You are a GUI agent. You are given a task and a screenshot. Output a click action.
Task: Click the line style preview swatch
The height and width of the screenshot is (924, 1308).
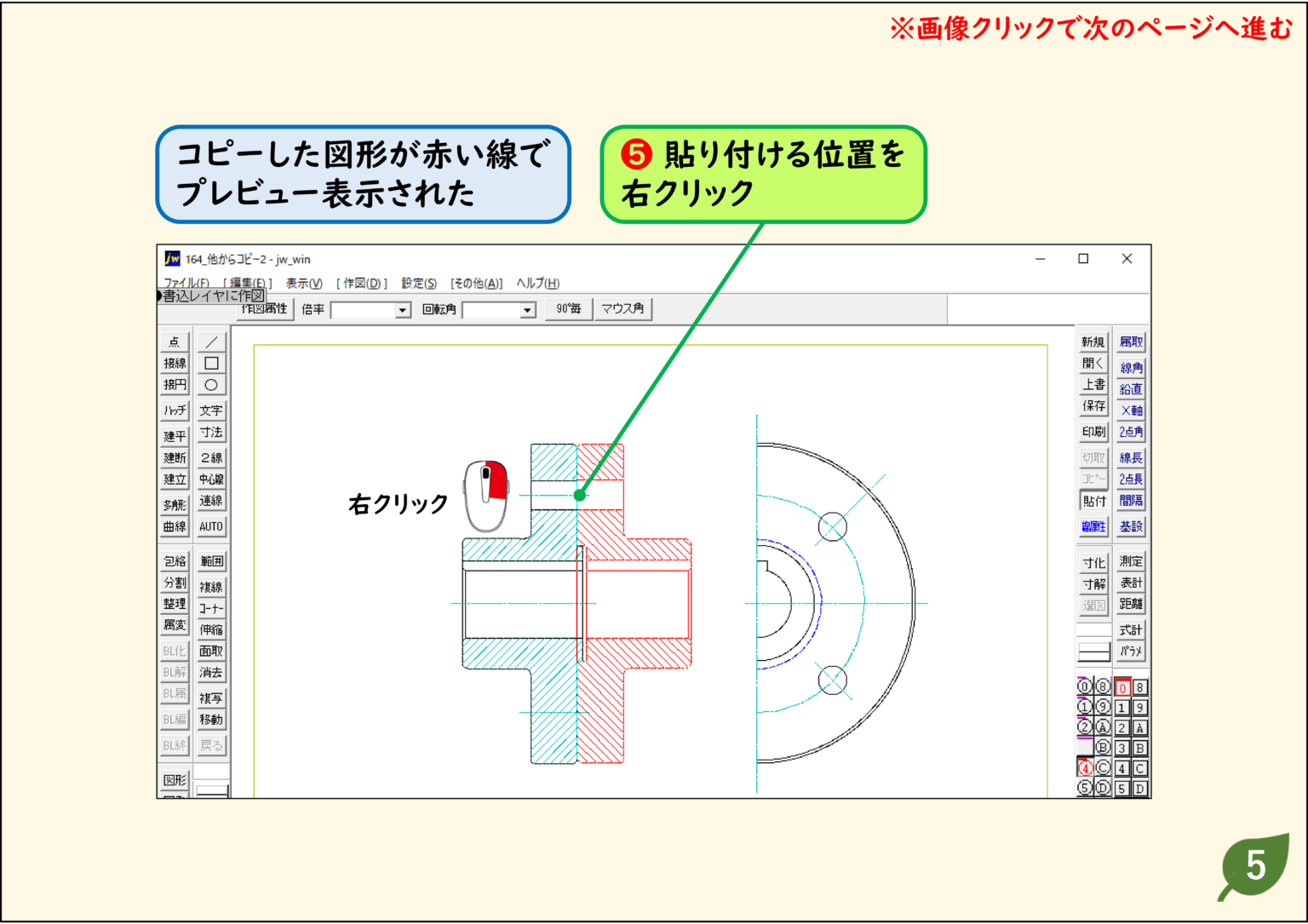1093,651
